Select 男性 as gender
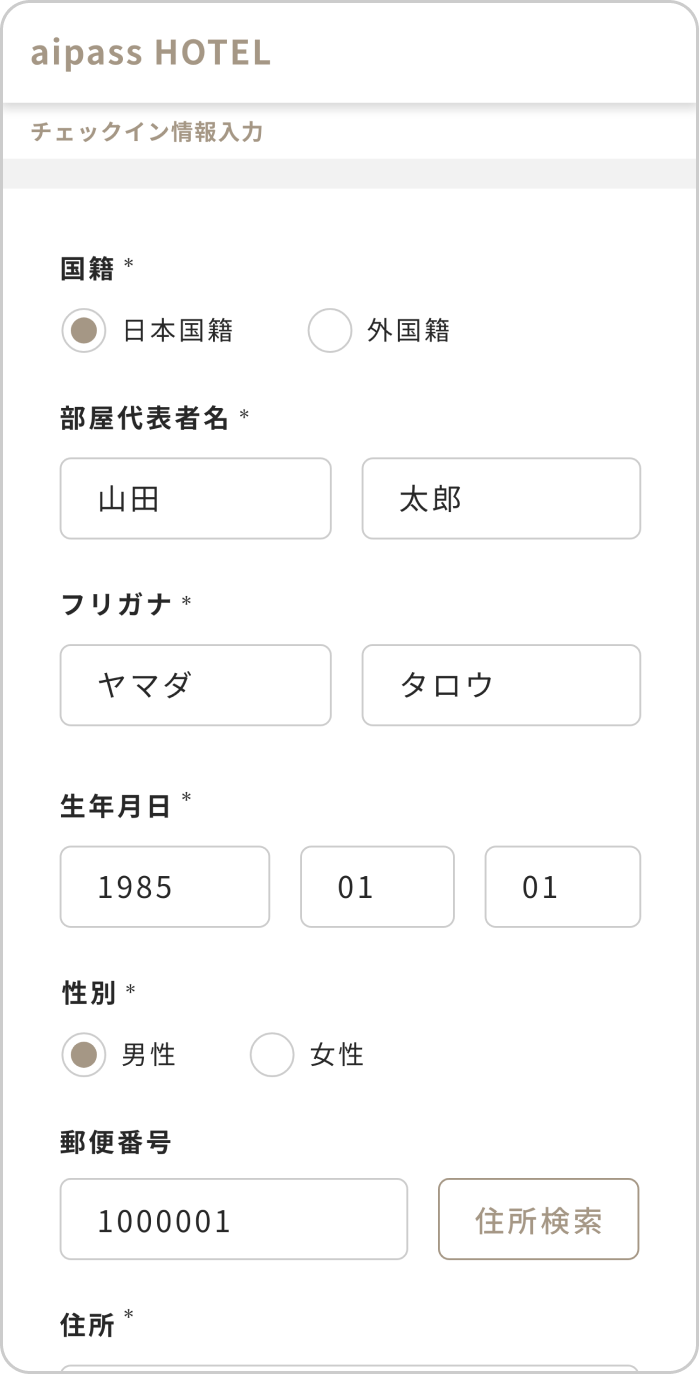 (x=84, y=1054)
